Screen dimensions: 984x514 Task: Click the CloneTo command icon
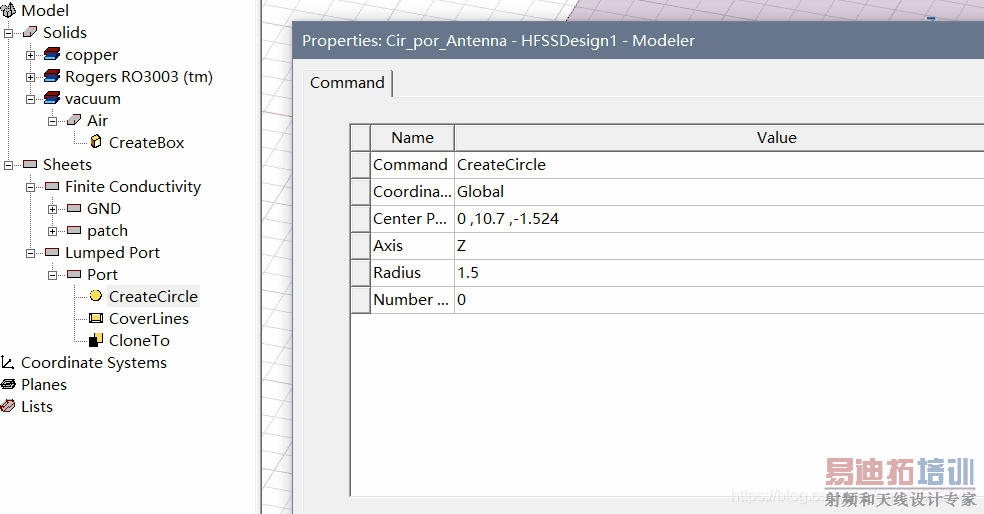click(x=96, y=340)
